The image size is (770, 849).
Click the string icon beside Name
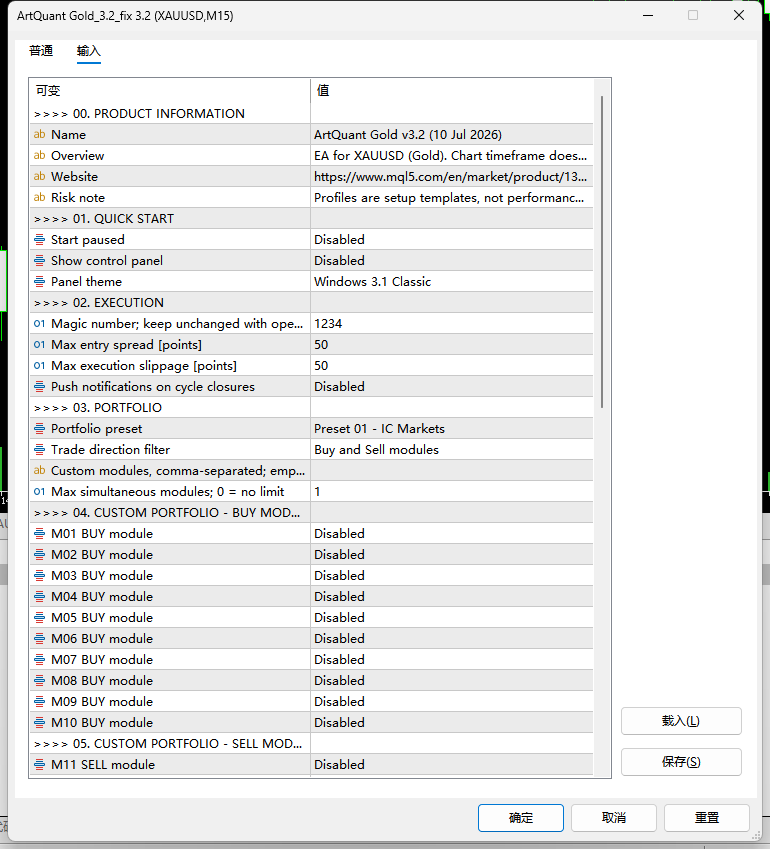tap(40, 134)
